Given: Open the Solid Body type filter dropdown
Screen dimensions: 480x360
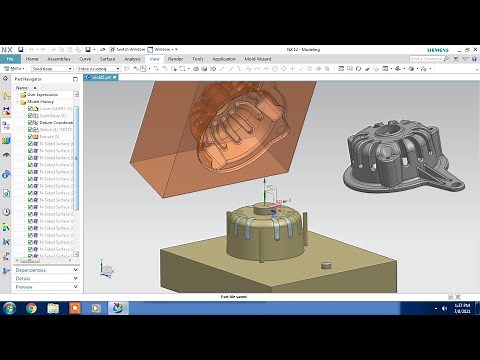Looking at the screenshot, I should pos(52,69).
